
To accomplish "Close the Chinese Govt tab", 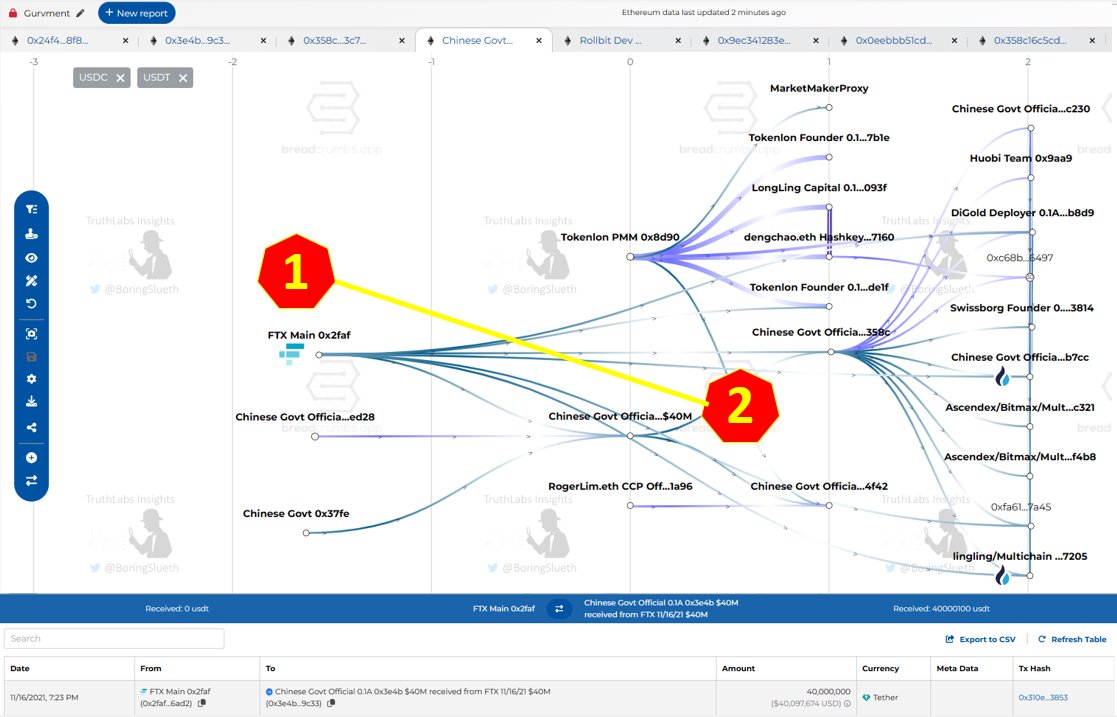I will click(539, 41).
